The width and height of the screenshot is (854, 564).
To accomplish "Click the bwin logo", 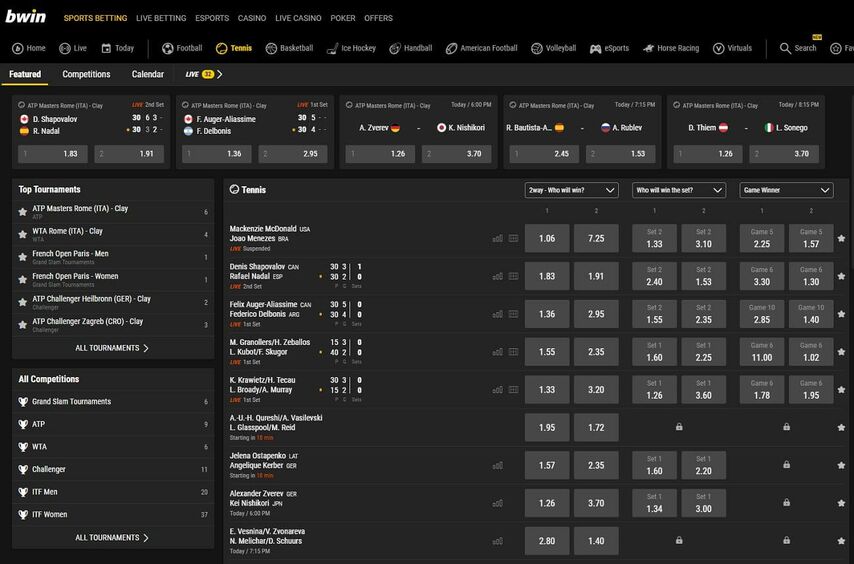I will click(26, 17).
